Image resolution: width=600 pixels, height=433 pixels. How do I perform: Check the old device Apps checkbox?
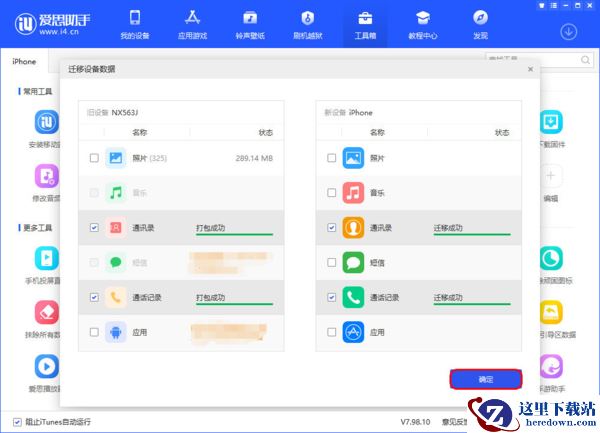click(94, 332)
